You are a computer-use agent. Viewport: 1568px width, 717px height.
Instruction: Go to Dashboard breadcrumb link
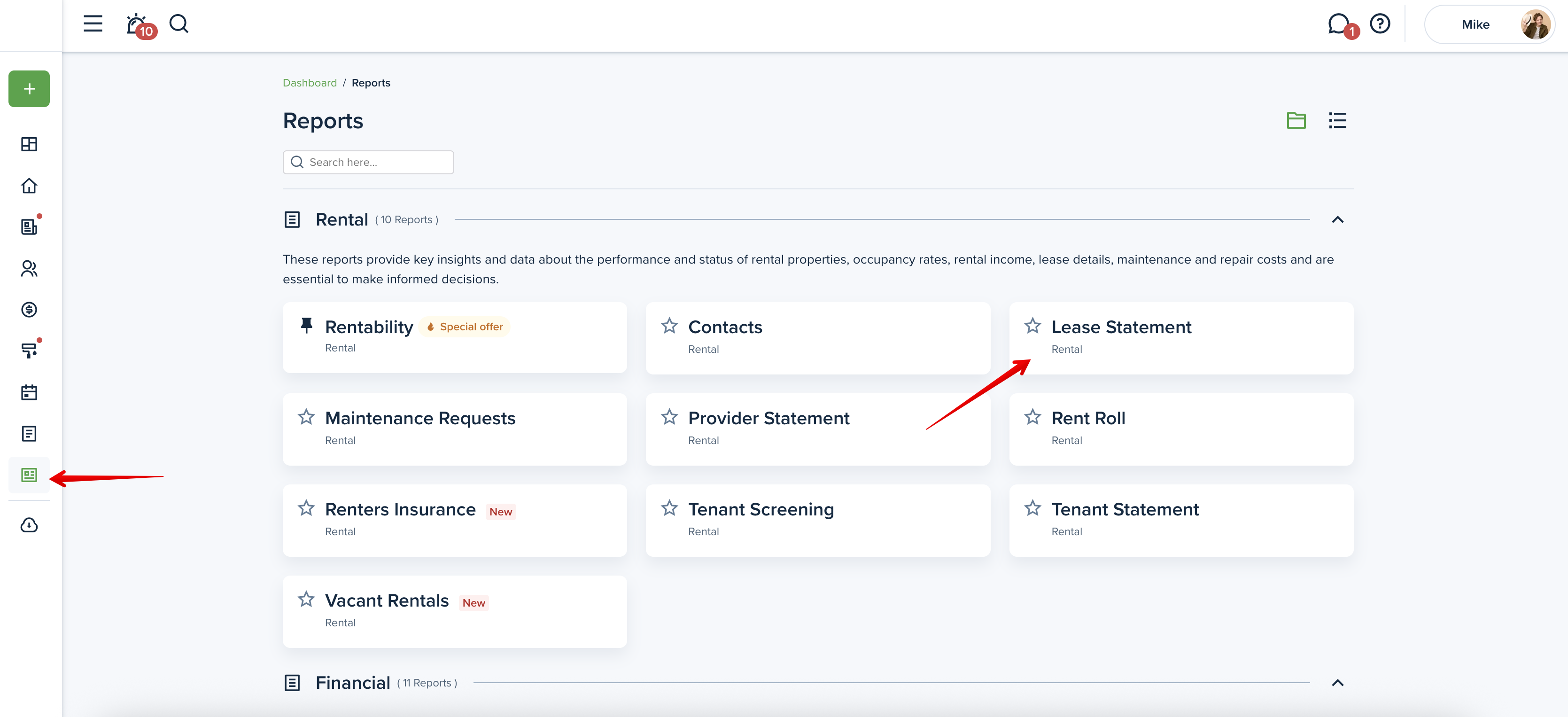click(x=309, y=83)
